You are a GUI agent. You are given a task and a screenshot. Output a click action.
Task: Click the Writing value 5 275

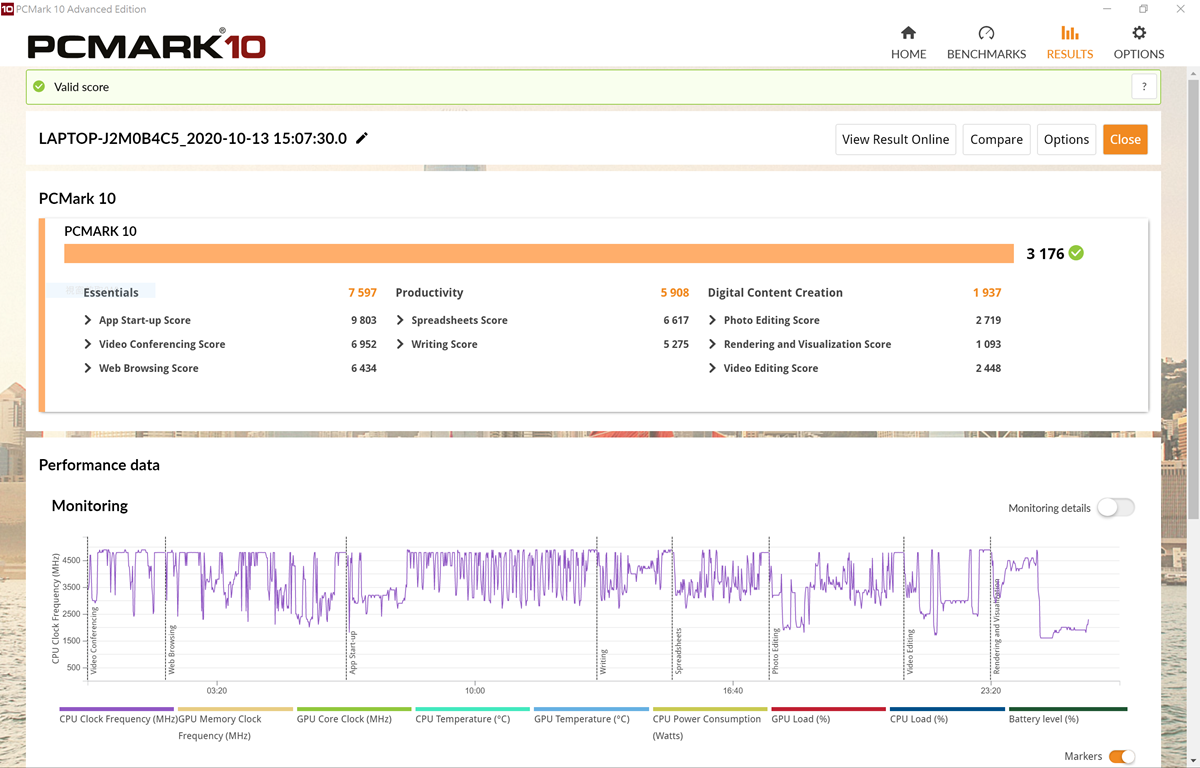point(676,344)
